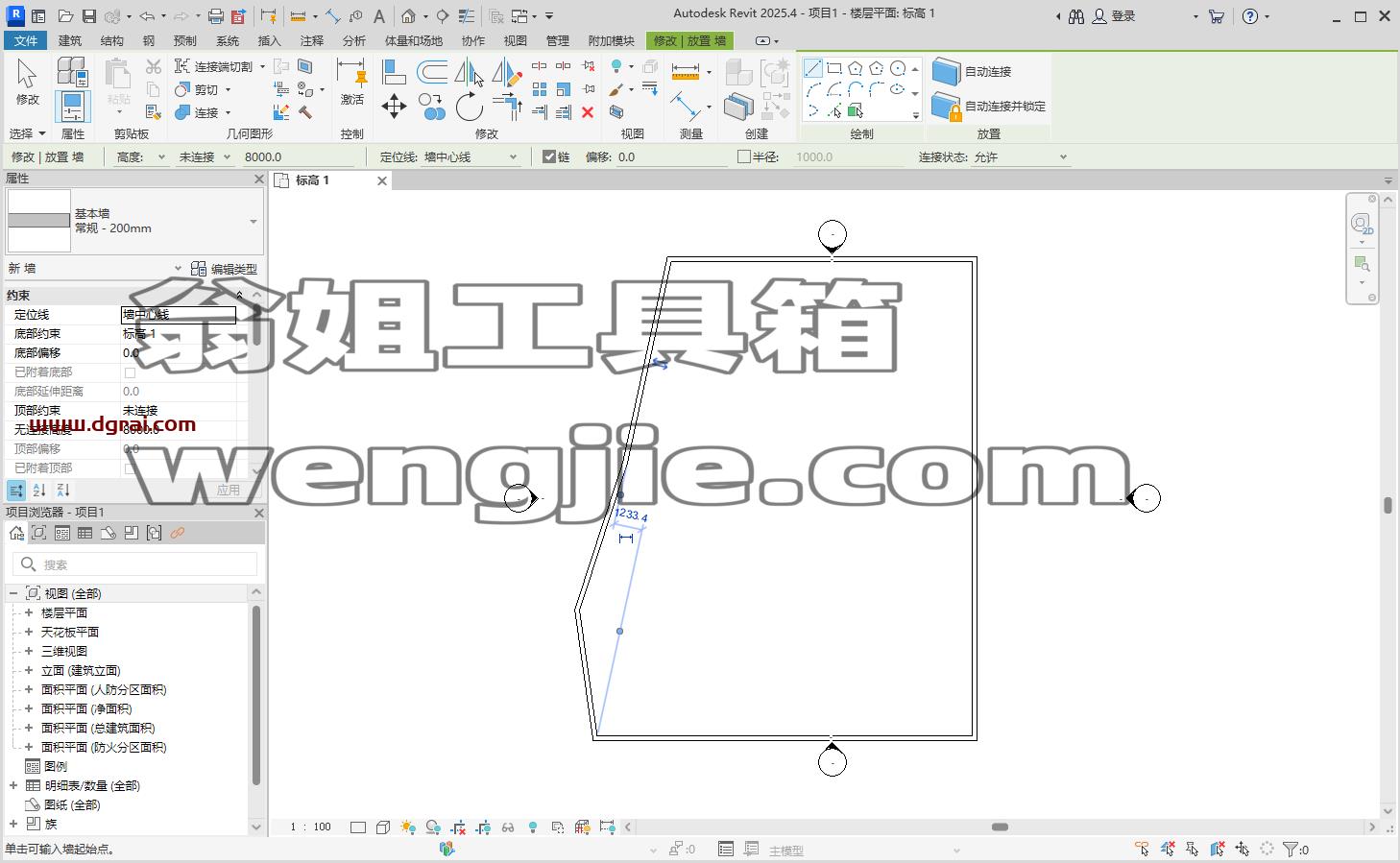Switch to the Manage ribbon tab
The height and width of the screenshot is (863, 1400).
pos(558,40)
